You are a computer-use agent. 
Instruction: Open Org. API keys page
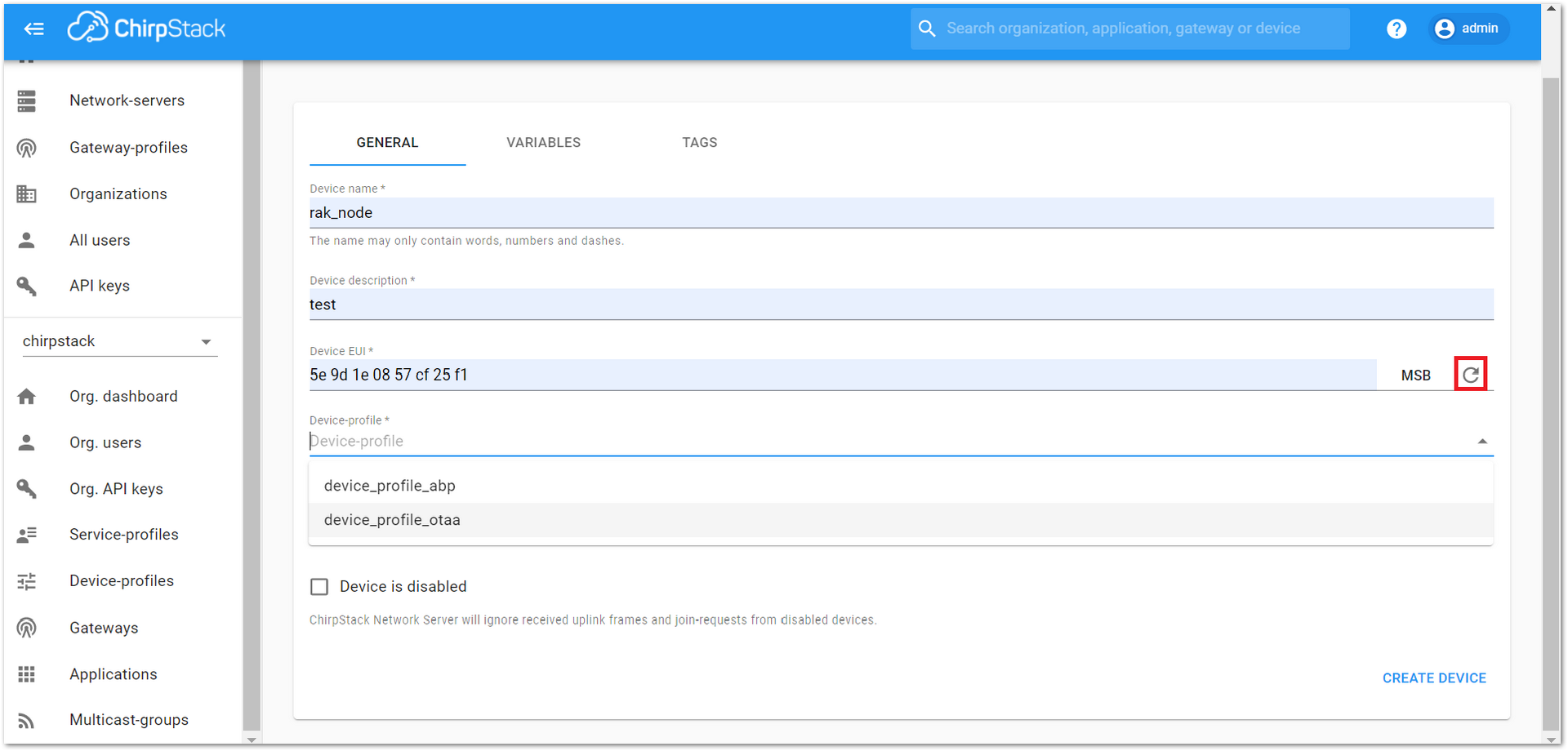[116, 489]
